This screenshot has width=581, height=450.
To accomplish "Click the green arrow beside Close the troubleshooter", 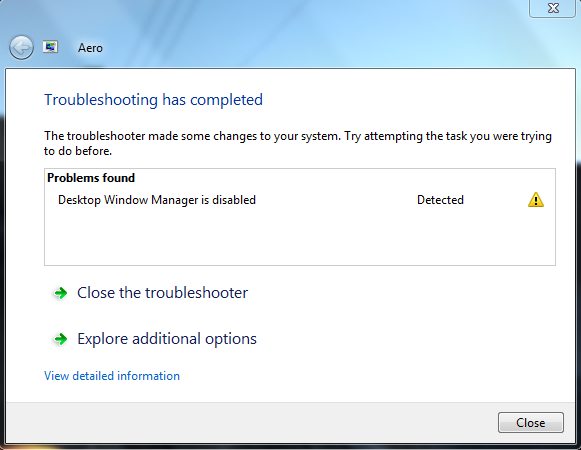I will 60,293.
